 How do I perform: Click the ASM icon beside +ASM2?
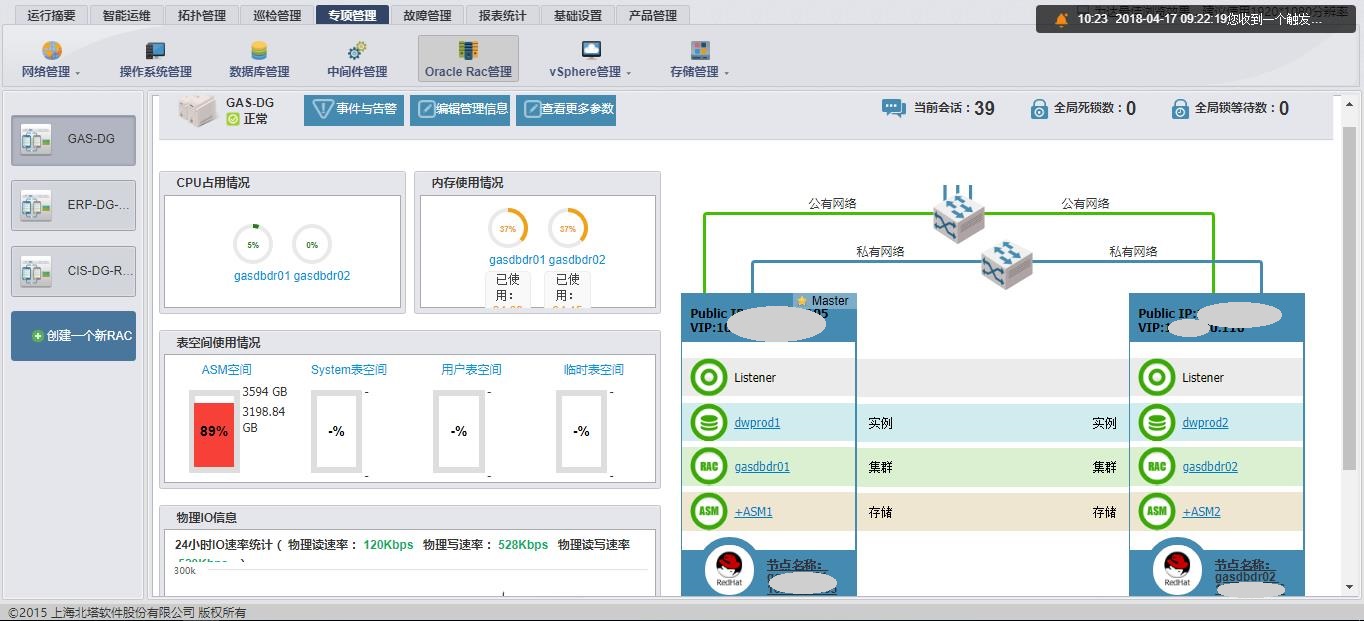[x=1157, y=511]
